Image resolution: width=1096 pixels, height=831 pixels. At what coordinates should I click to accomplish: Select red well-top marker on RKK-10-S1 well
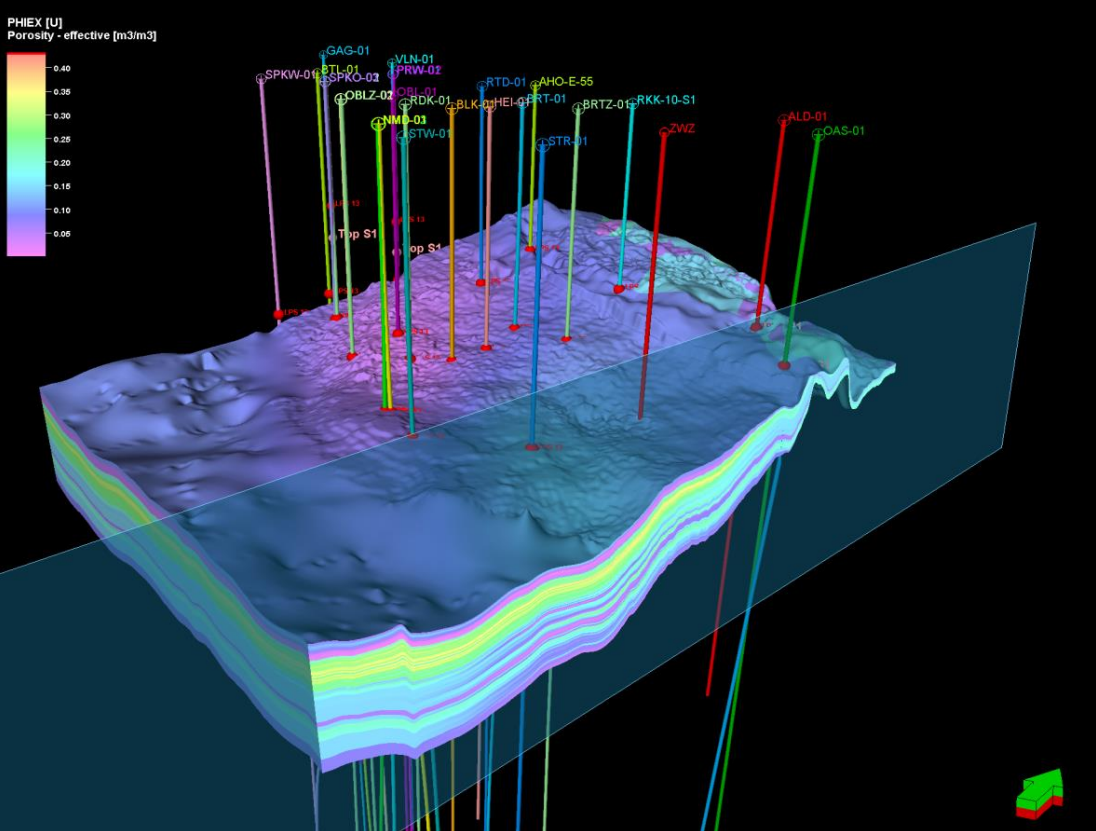click(619, 289)
